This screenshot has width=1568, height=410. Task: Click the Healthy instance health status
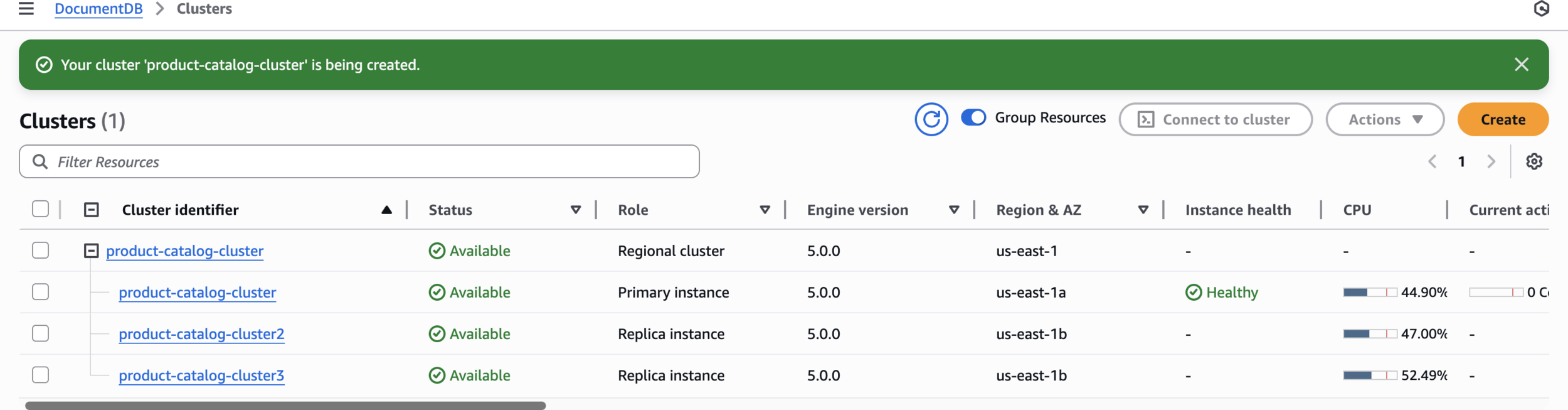(1222, 292)
